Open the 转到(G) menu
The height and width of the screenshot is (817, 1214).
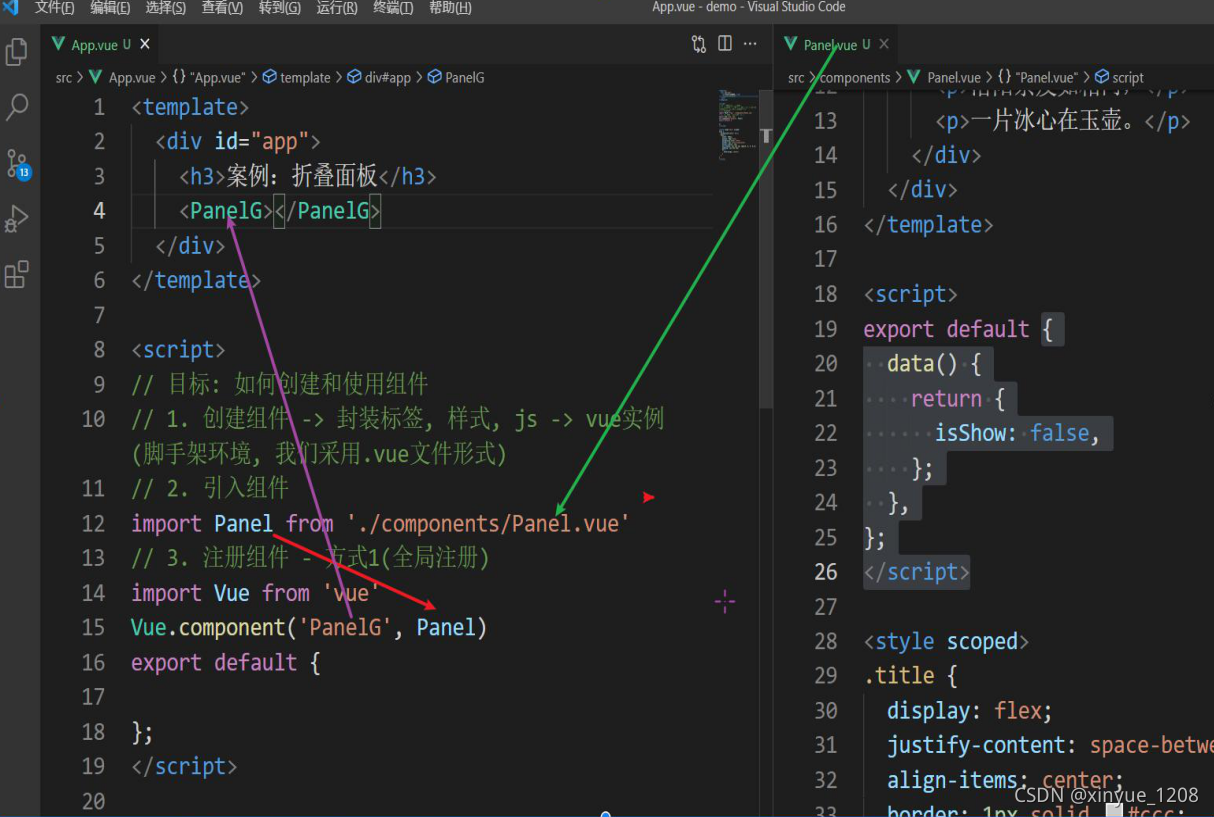[x=280, y=8]
